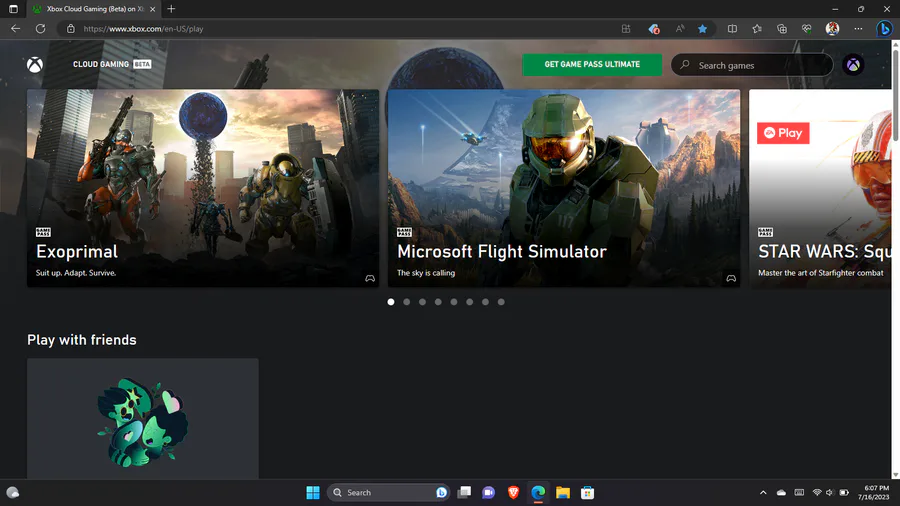
Task: Click controller icon on Exoprimal card
Action: tap(370, 278)
